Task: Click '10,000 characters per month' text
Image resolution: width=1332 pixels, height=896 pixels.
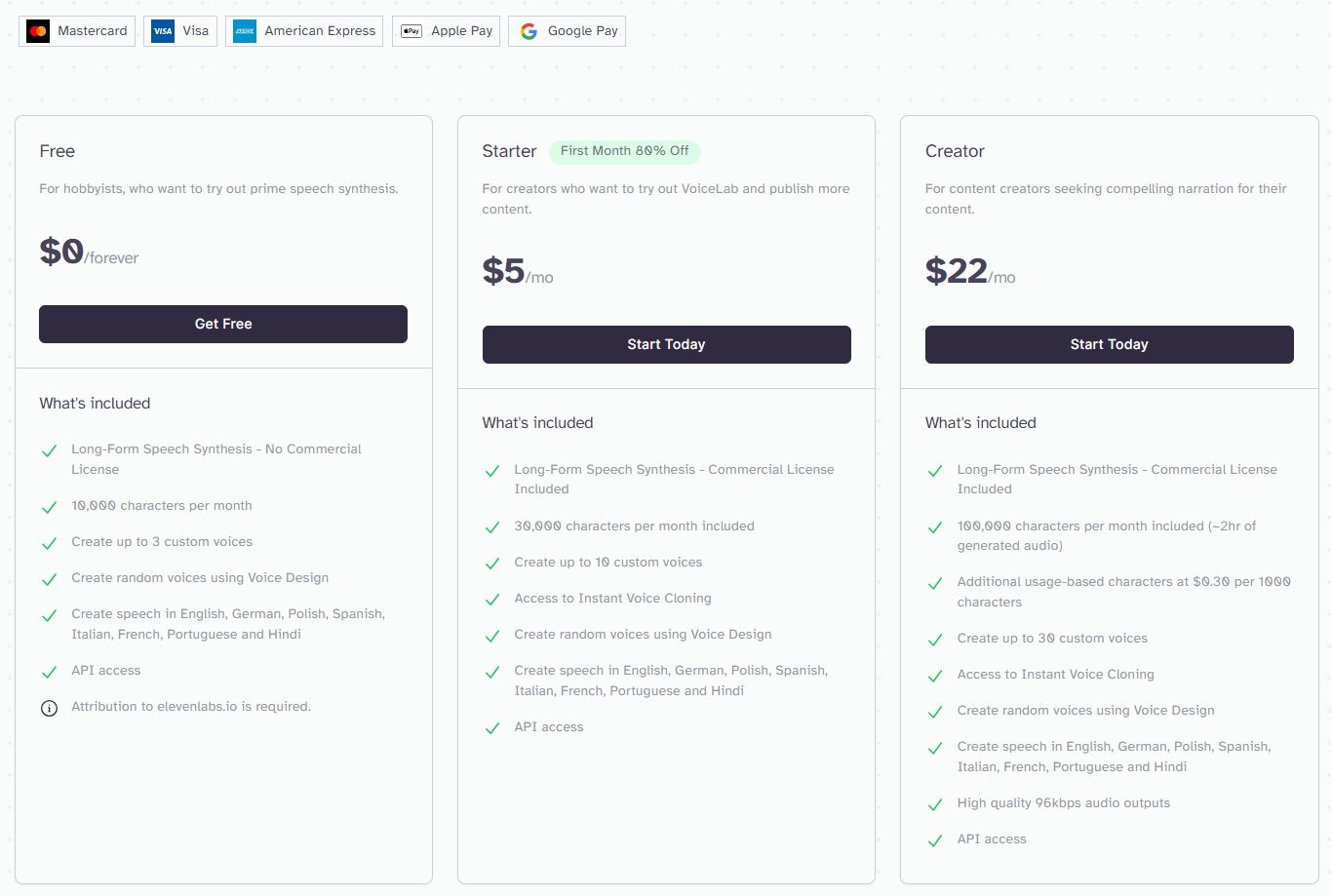Action: tap(162, 506)
